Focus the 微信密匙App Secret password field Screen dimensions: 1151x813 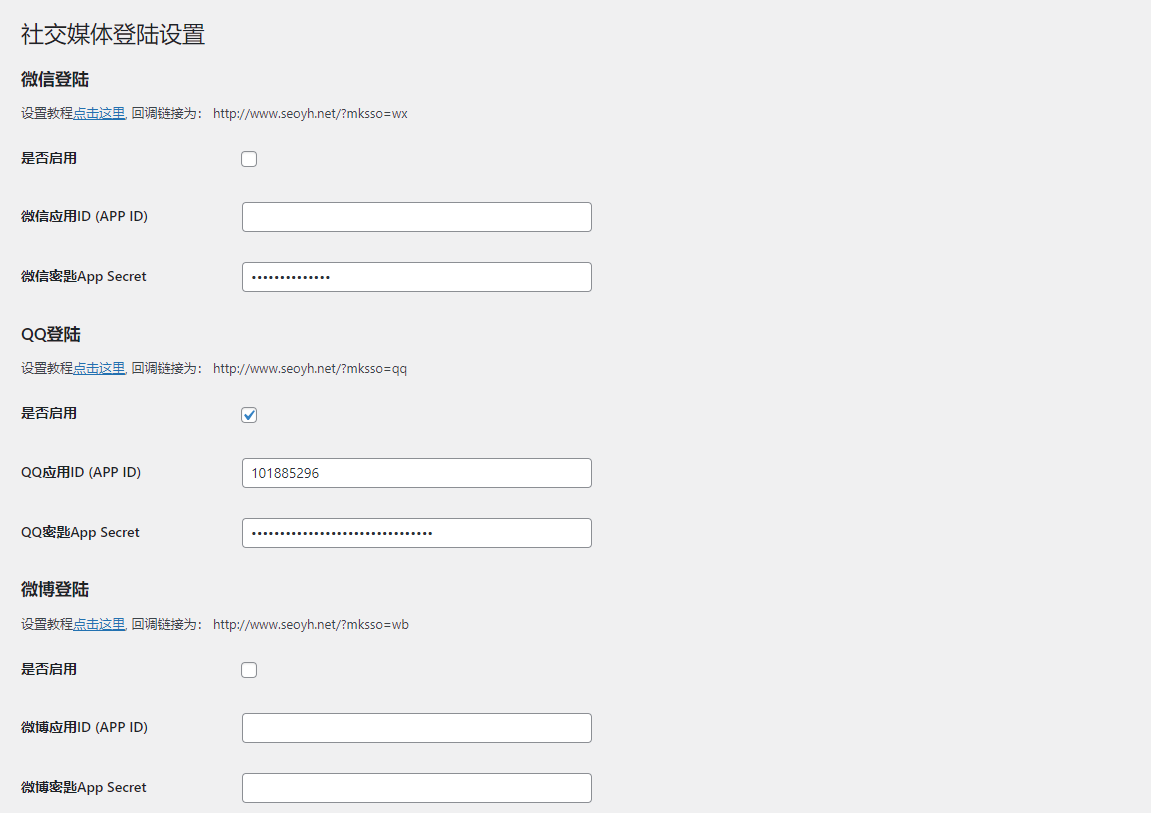tap(417, 277)
